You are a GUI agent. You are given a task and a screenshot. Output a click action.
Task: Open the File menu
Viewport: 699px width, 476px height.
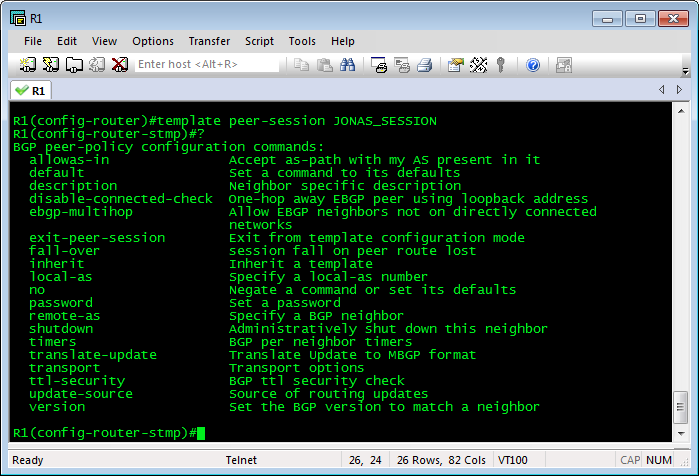pos(33,41)
